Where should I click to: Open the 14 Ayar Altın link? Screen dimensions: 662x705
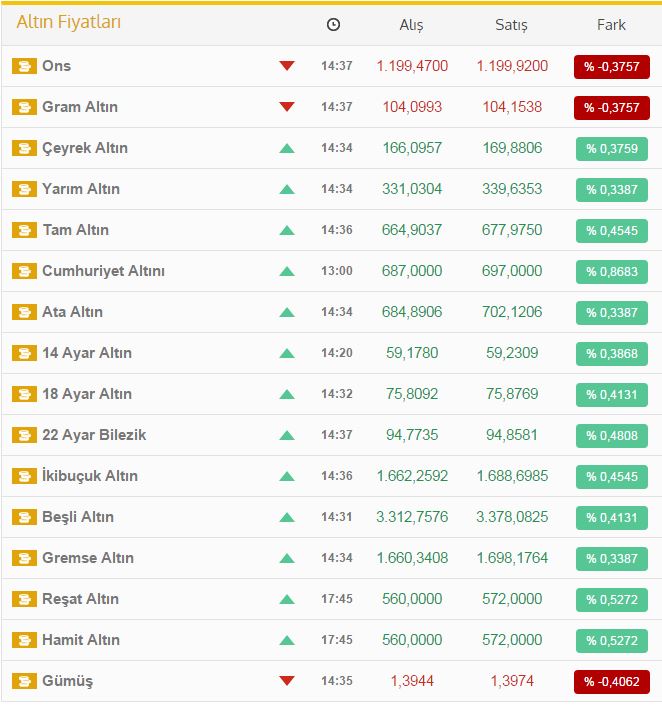tap(87, 353)
